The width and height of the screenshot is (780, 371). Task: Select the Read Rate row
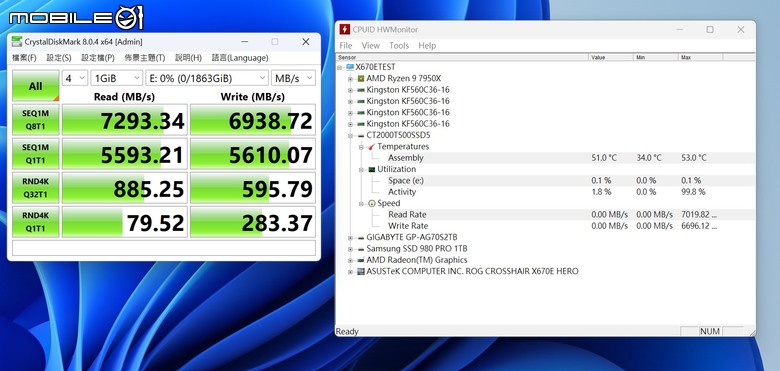coord(546,215)
